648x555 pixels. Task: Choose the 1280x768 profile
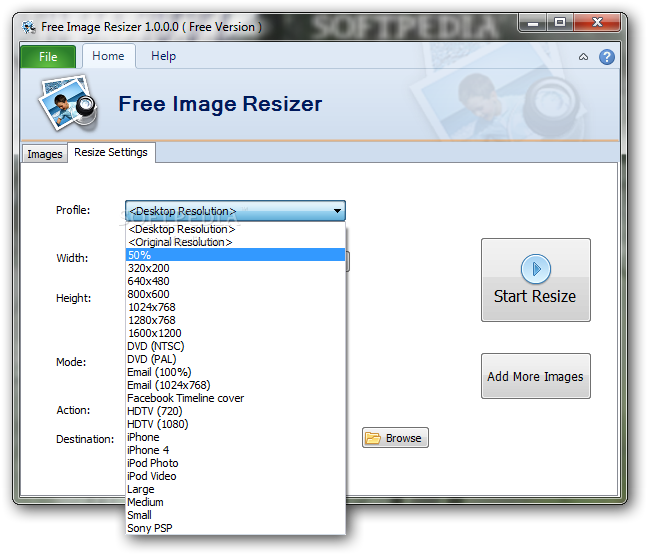click(x=235, y=320)
